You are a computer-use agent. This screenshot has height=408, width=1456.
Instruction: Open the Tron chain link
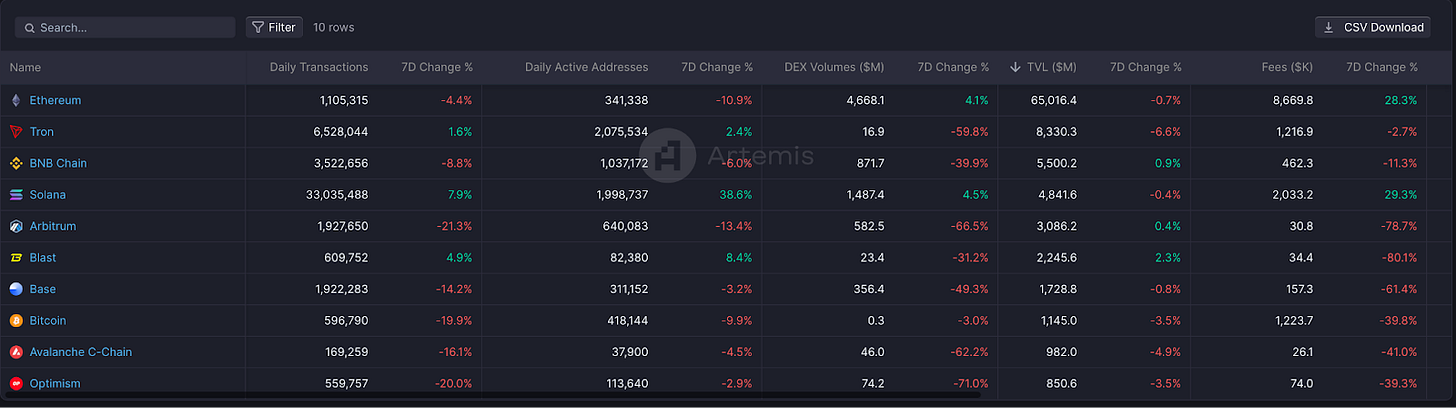(x=42, y=132)
